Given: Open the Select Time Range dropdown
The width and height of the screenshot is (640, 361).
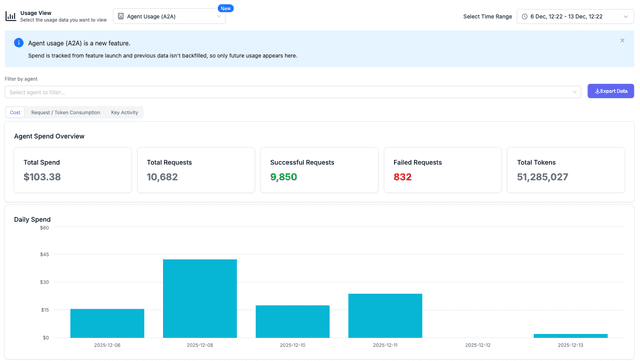Looking at the screenshot, I should (x=575, y=17).
